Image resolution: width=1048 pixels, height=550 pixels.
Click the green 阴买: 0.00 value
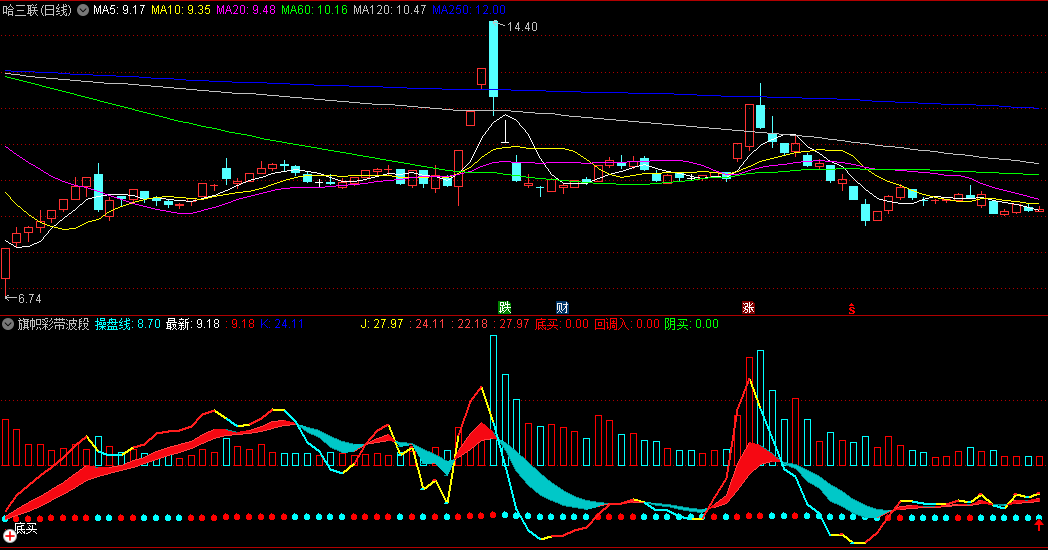click(692, 324)
